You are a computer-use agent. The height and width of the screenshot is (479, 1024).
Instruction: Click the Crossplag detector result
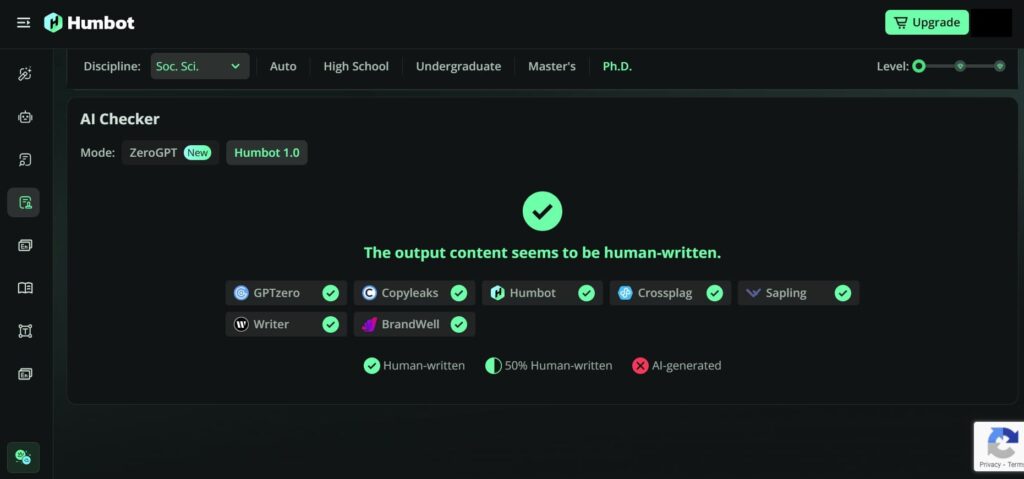pos(670,293)
